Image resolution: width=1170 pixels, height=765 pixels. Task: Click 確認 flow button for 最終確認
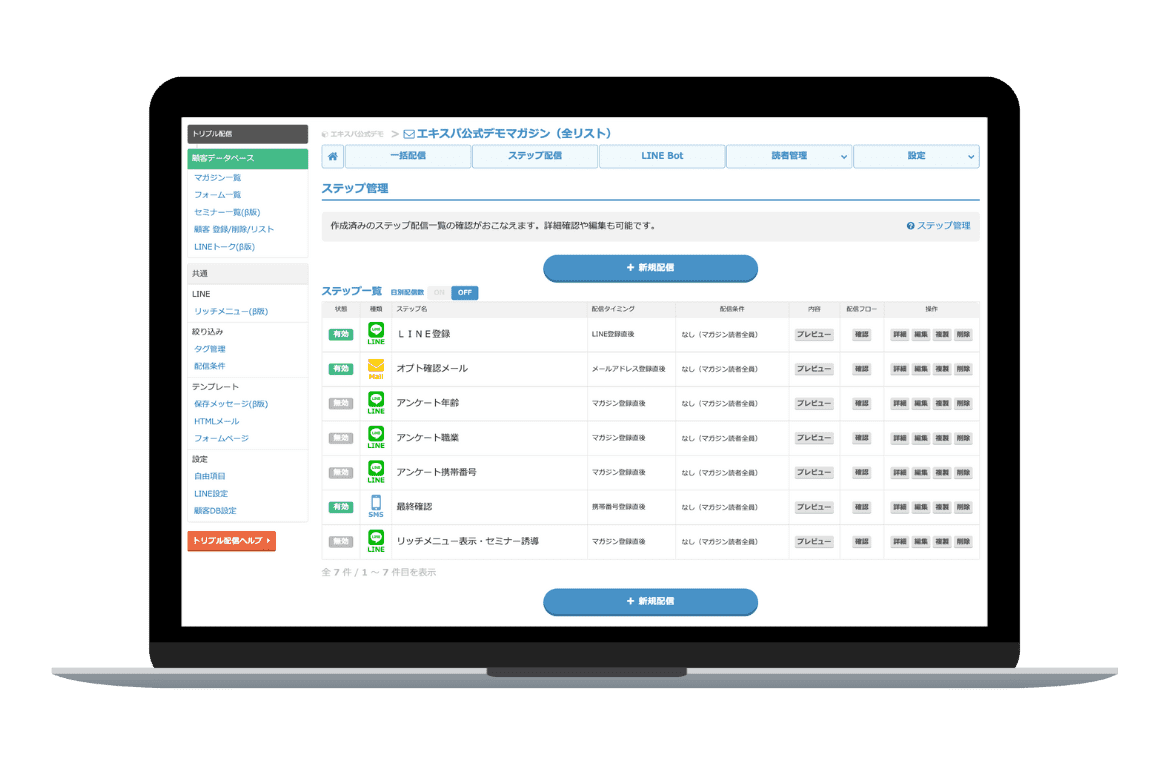862,507
